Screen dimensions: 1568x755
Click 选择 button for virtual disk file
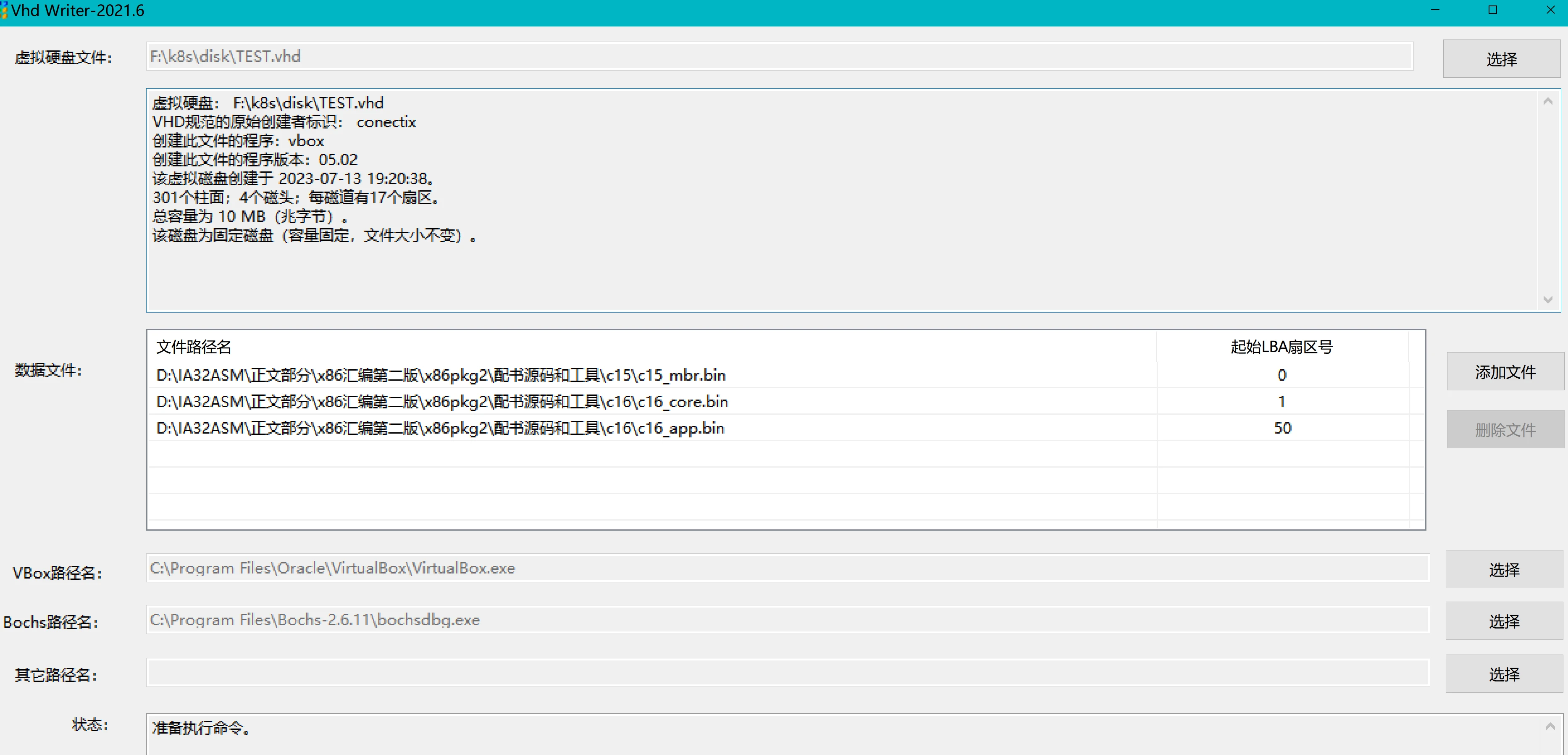pyautogui.click(x=1502, y=59)
